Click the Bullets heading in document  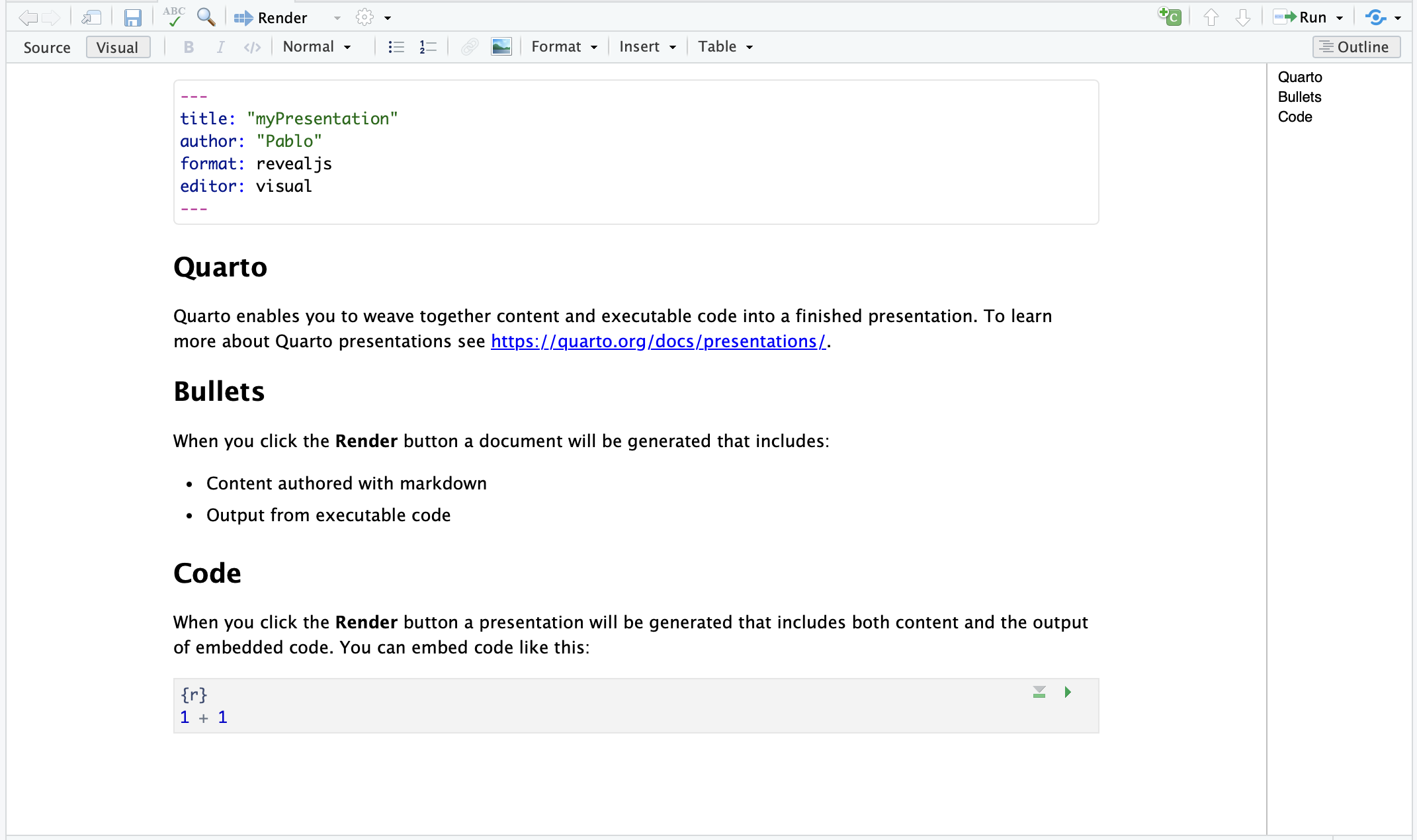pyautogui.click(x=219, y=392)
